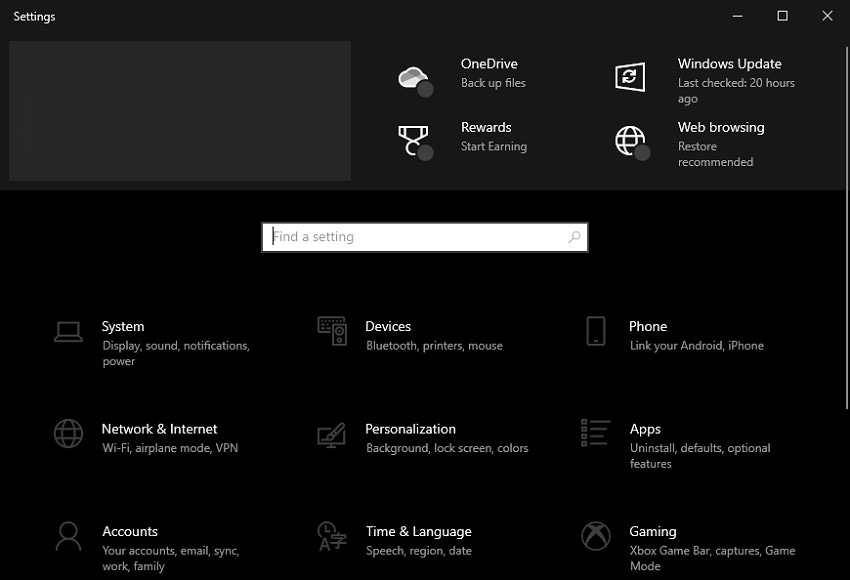The image size is (850, 580).
Task: Open Network & Internet title
Action: [x=159, y=429]
